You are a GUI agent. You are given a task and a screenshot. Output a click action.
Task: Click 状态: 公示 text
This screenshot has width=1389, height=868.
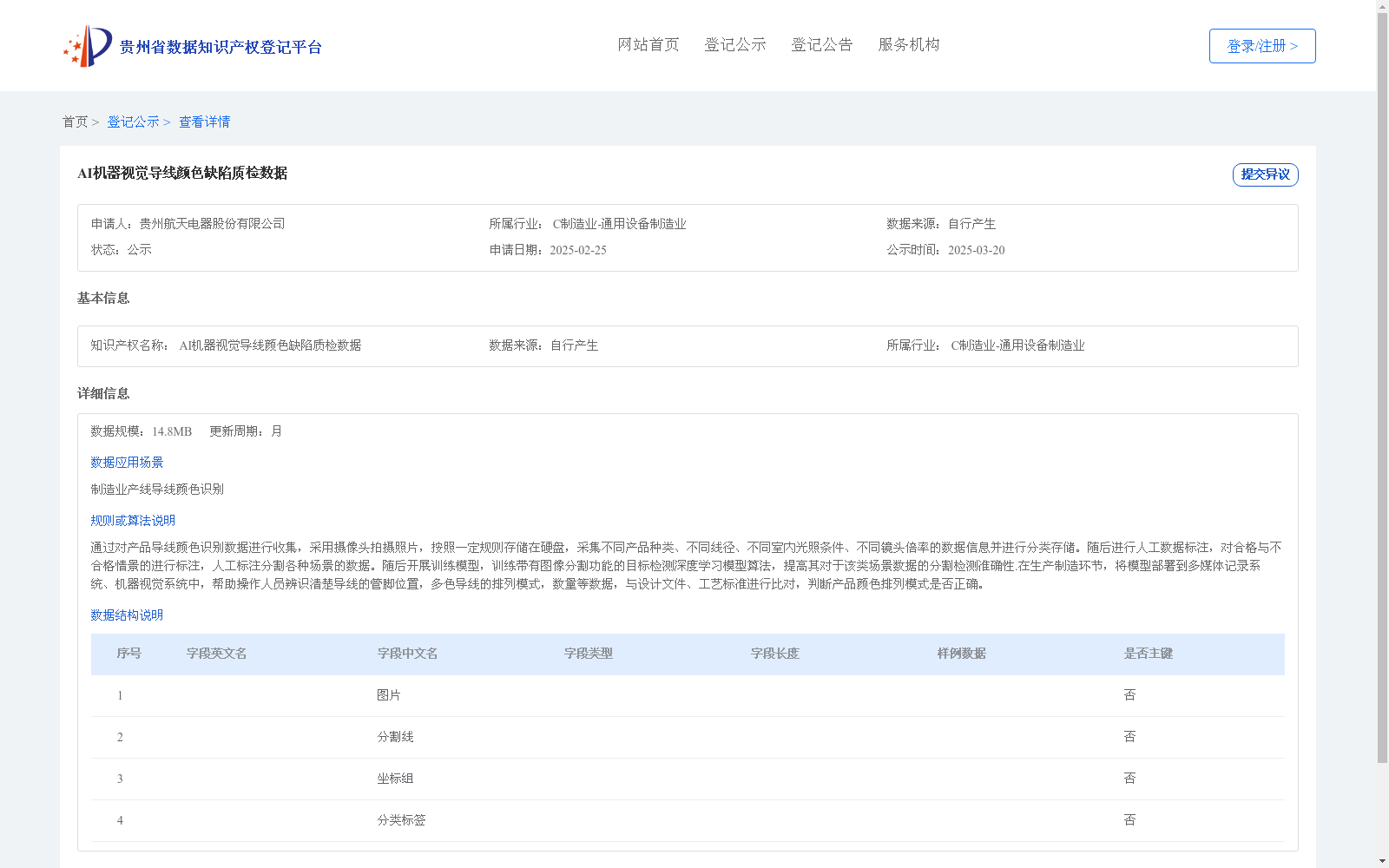(122, 250)
